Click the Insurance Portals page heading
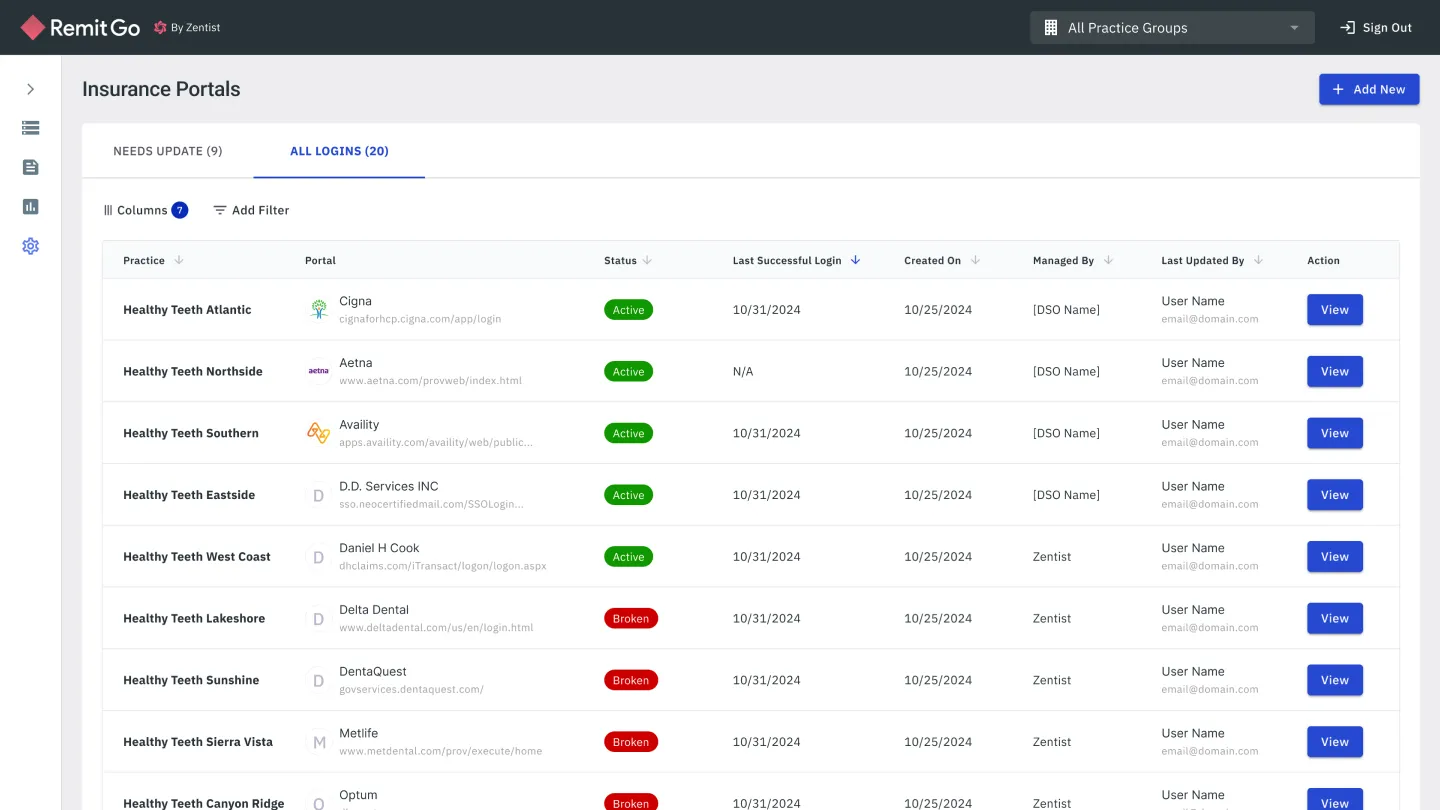 [161, 89]
